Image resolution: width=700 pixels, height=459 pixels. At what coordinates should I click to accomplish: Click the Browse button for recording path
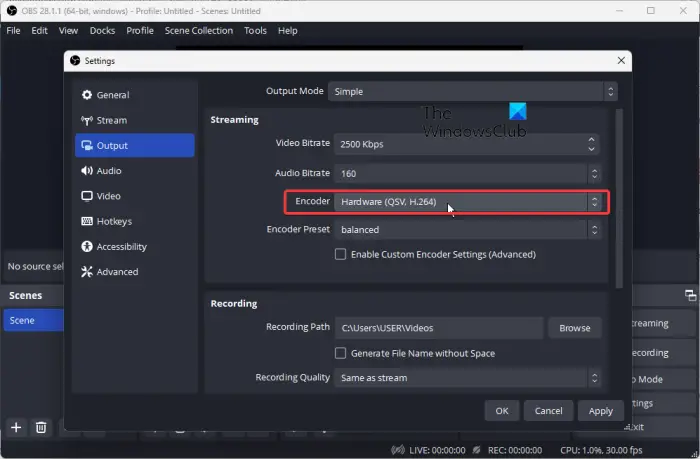(x=575, y=328)
